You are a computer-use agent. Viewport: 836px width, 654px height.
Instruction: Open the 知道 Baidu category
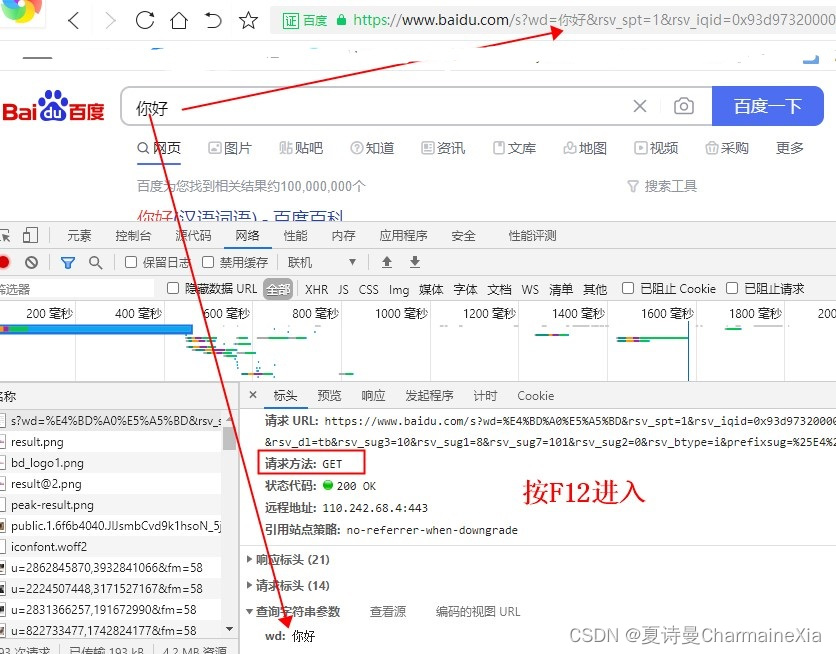point(372,148)
